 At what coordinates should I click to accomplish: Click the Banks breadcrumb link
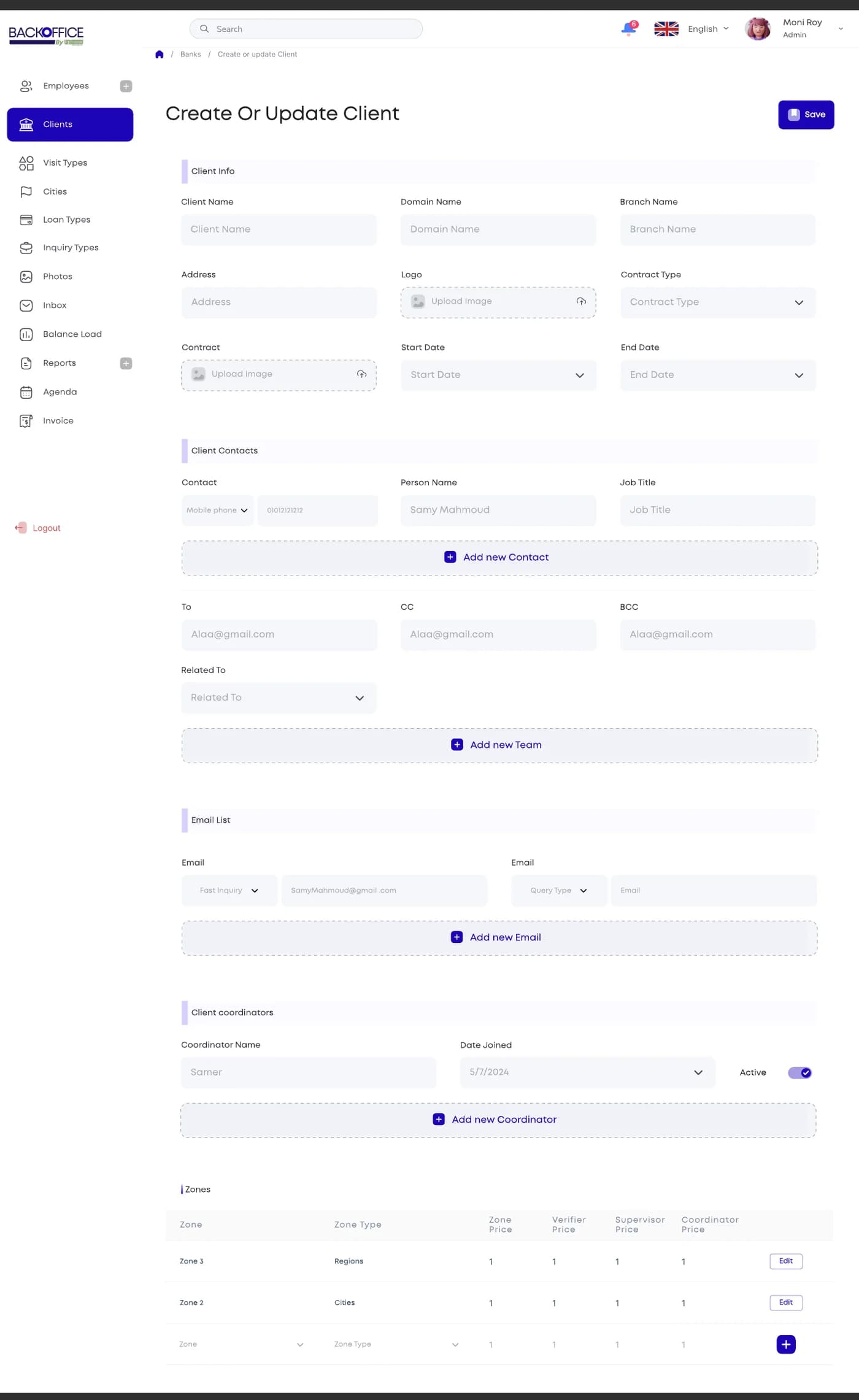pos(191,55)
